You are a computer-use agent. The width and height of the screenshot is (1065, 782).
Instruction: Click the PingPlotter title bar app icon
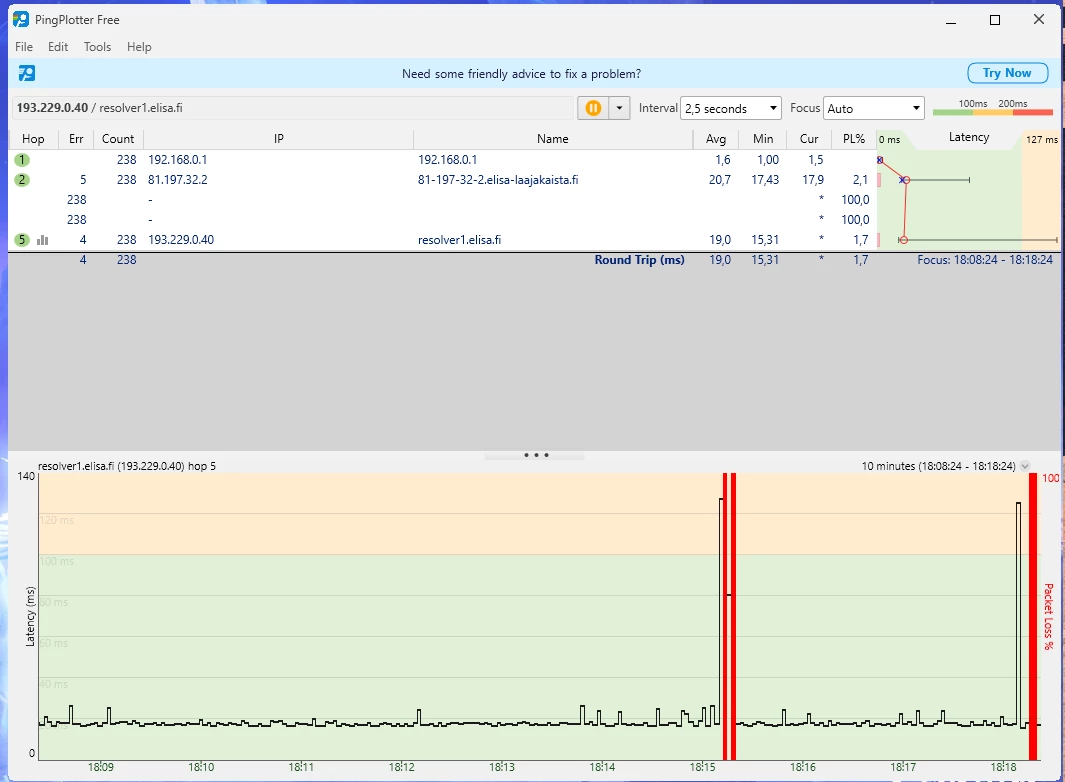21,19
